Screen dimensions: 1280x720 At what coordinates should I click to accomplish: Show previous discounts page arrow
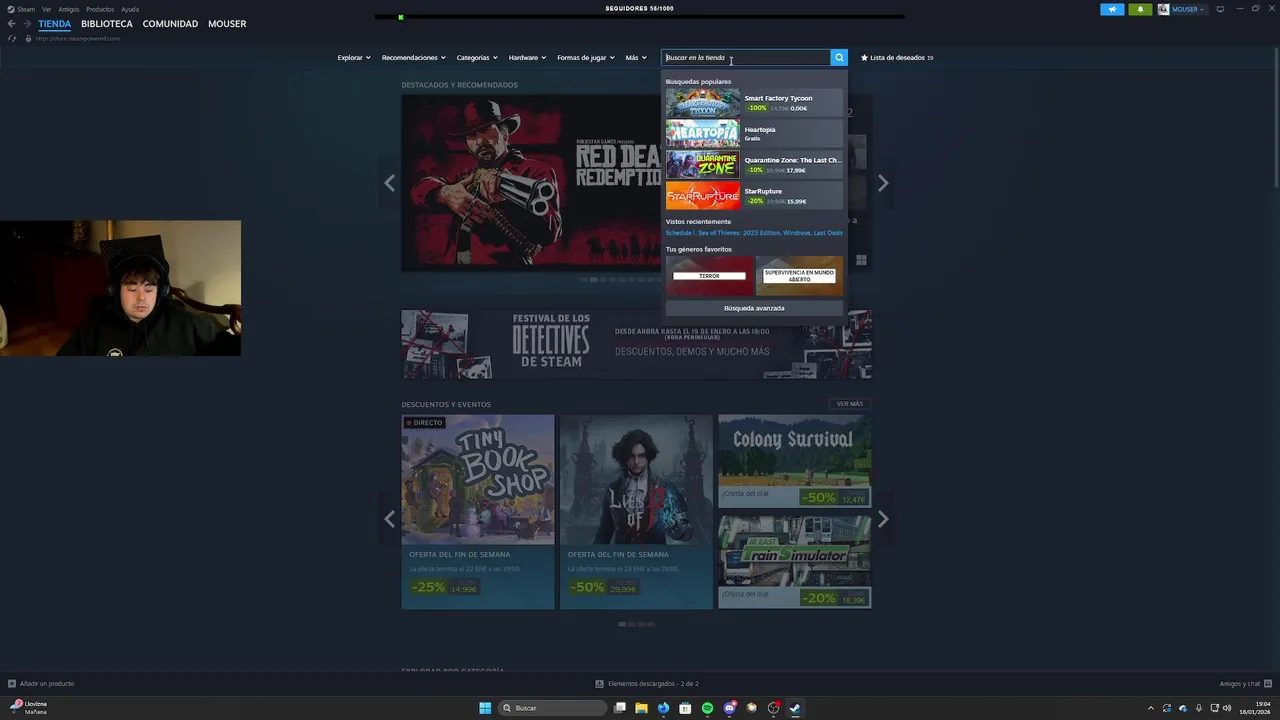[389, 519]
